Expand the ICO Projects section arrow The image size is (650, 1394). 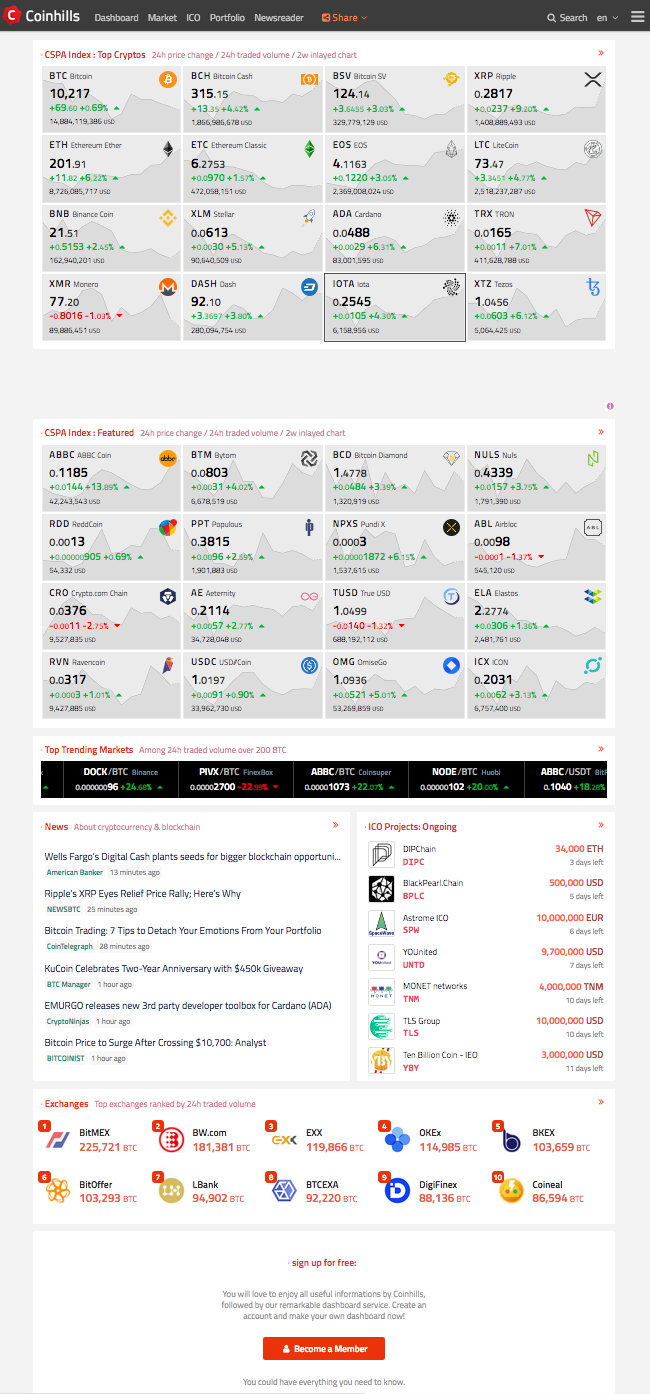tap(601, 826)
